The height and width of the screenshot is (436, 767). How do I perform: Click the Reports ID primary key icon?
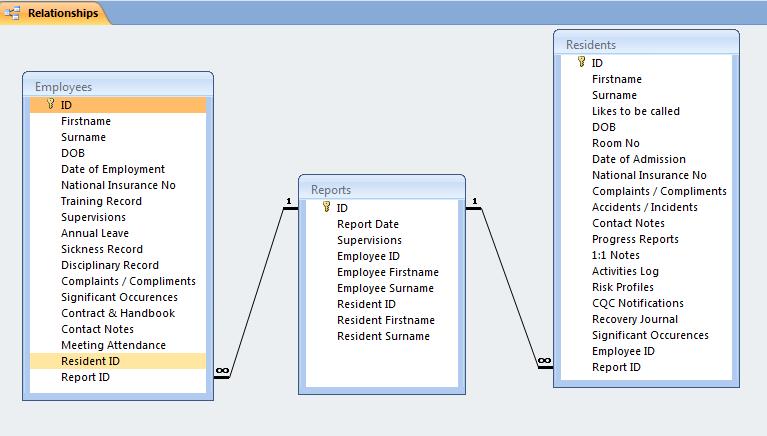326,207
